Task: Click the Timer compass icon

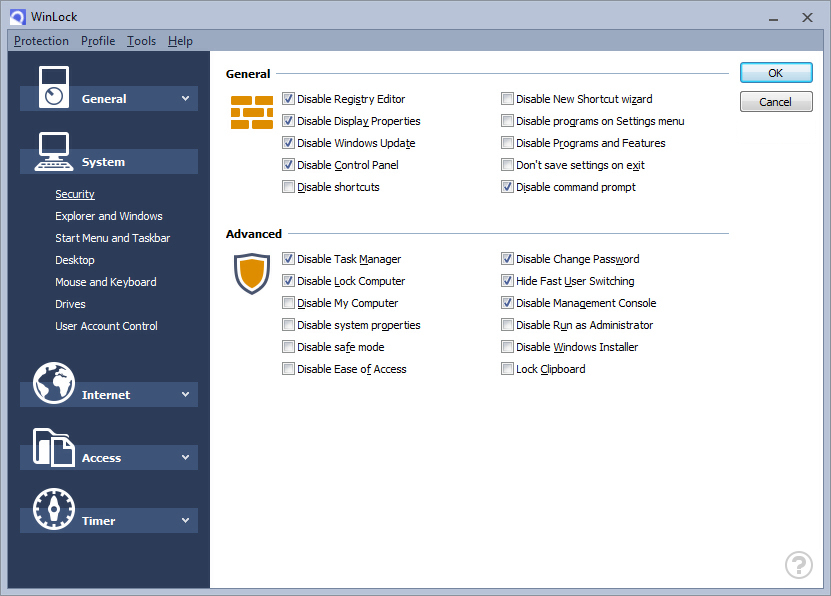Action: point(54,509)
